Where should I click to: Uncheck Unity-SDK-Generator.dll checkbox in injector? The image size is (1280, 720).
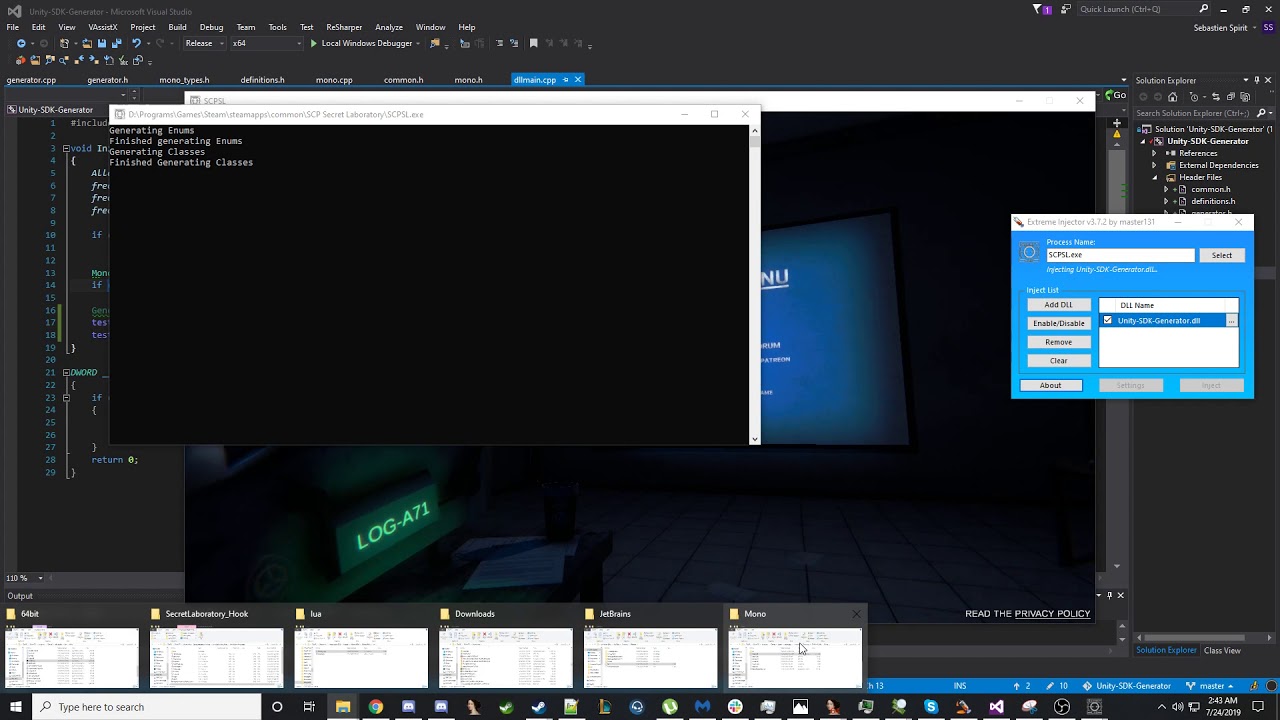(1107, 320)
